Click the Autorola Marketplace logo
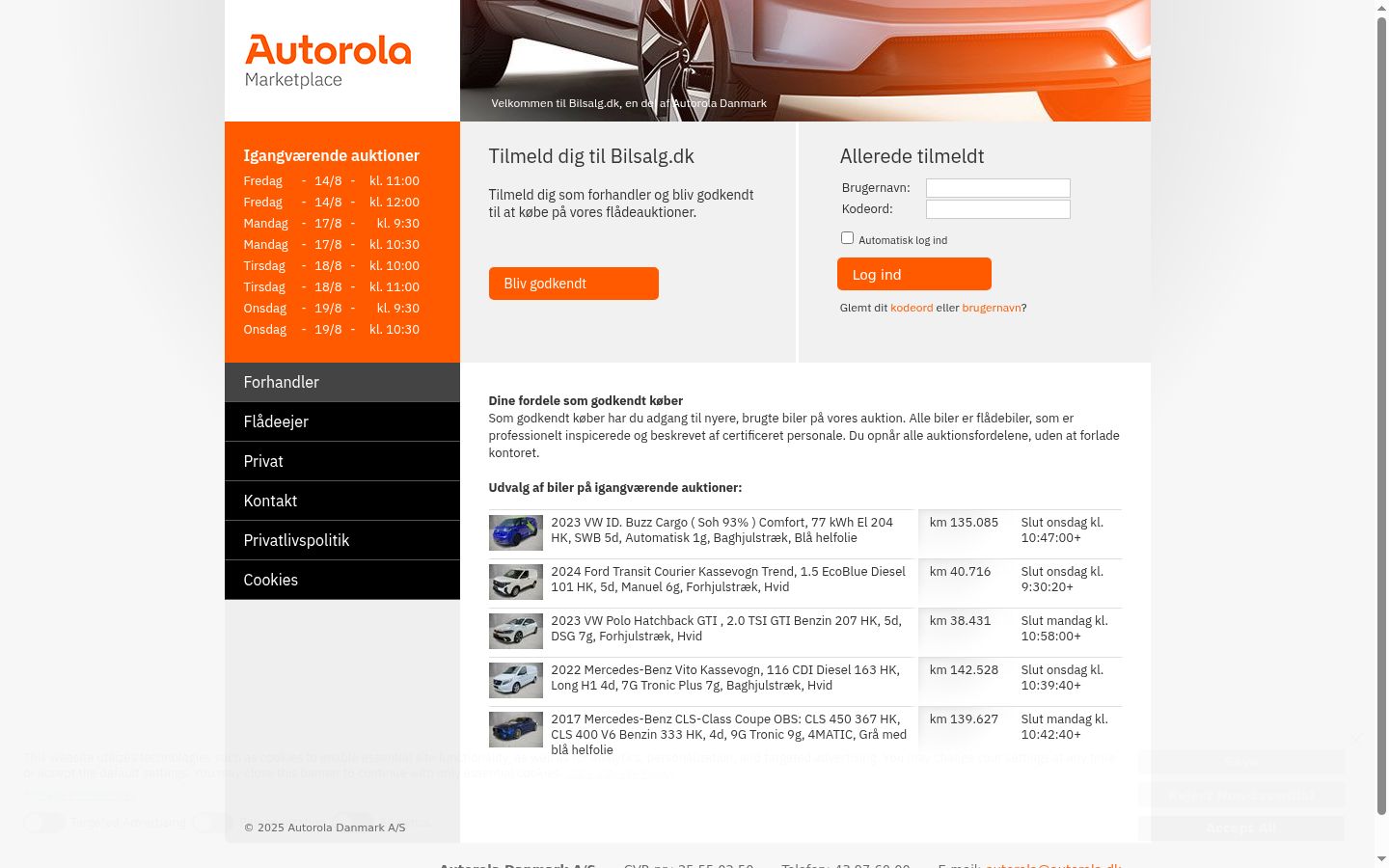 tap(328, 62)
